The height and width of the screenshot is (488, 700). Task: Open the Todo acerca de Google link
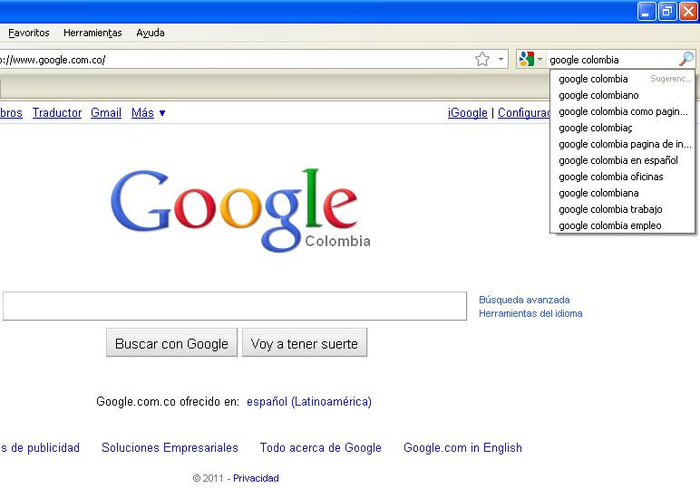321,447
